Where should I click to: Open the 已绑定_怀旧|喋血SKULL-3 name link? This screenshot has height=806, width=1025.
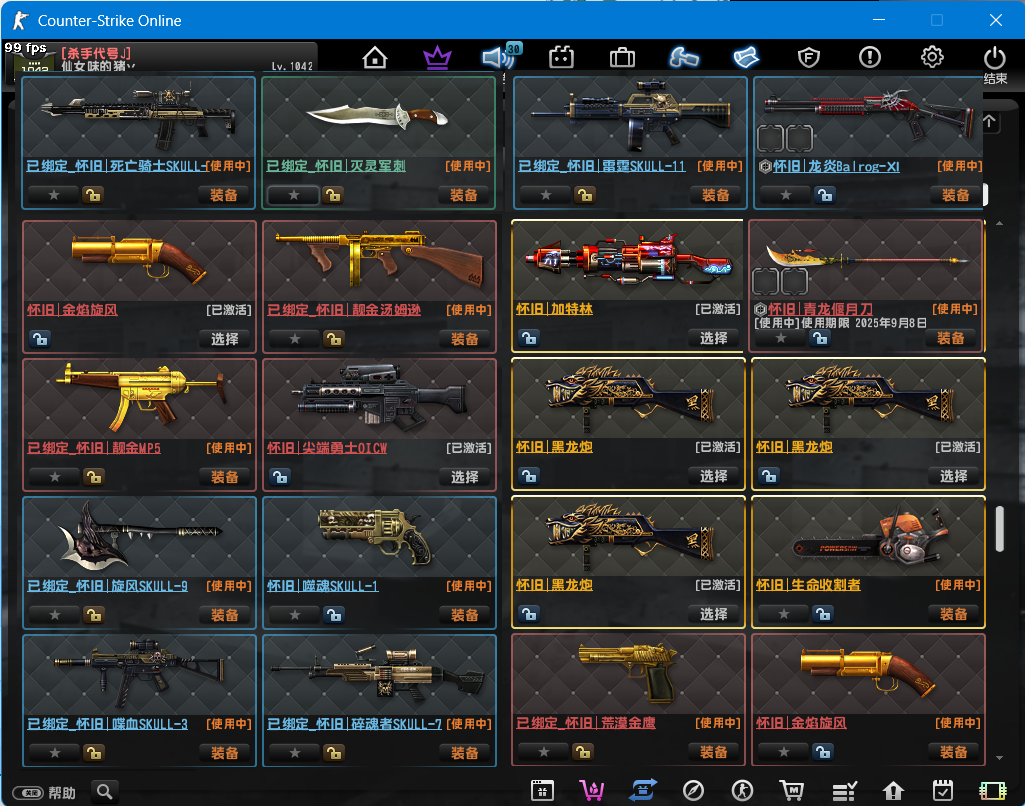click(x=107, y=724)
